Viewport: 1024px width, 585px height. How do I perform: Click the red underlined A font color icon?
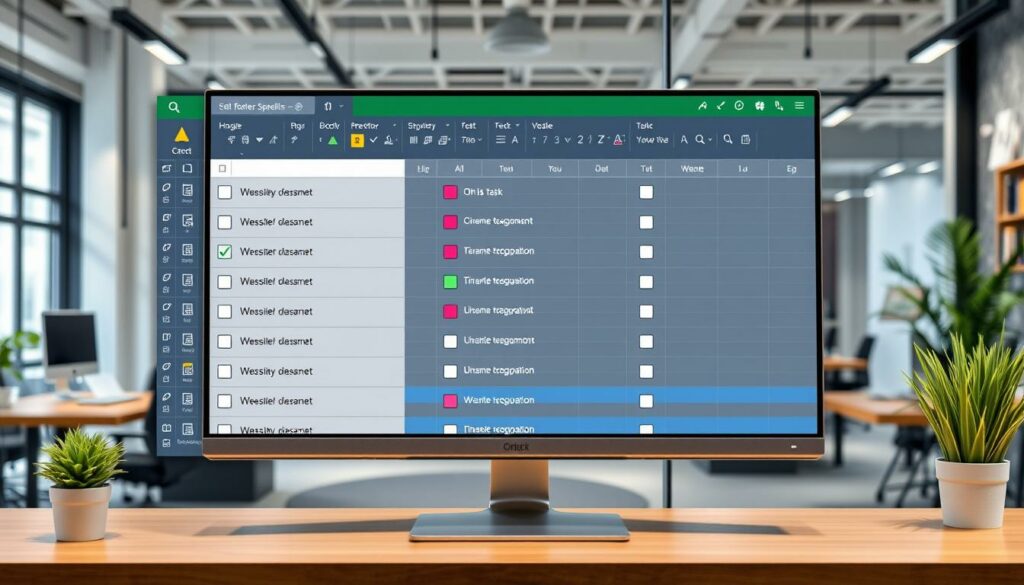tap(618, 140)
